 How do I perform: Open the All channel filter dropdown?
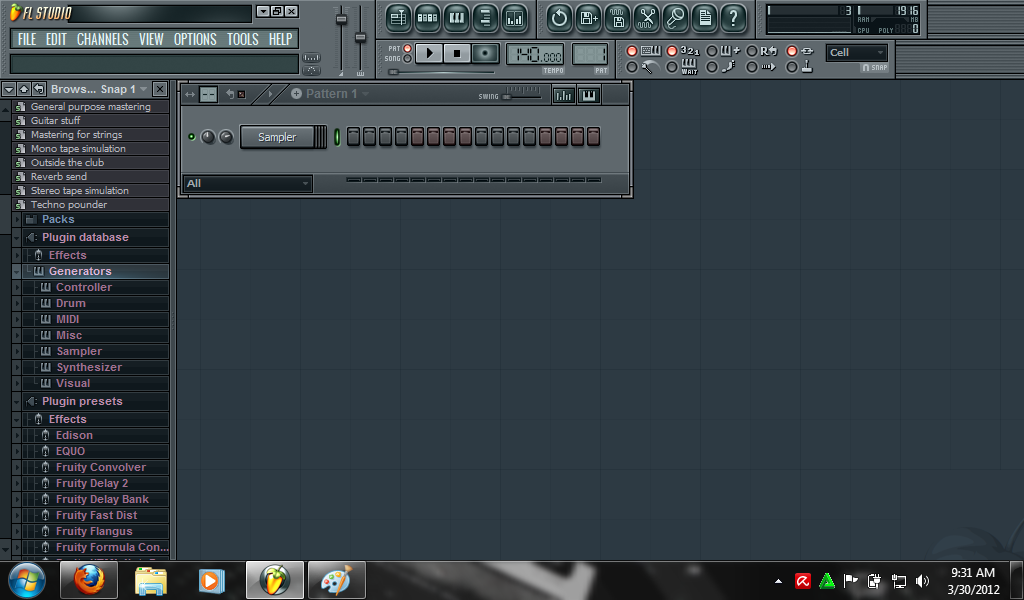pos(248,183)
